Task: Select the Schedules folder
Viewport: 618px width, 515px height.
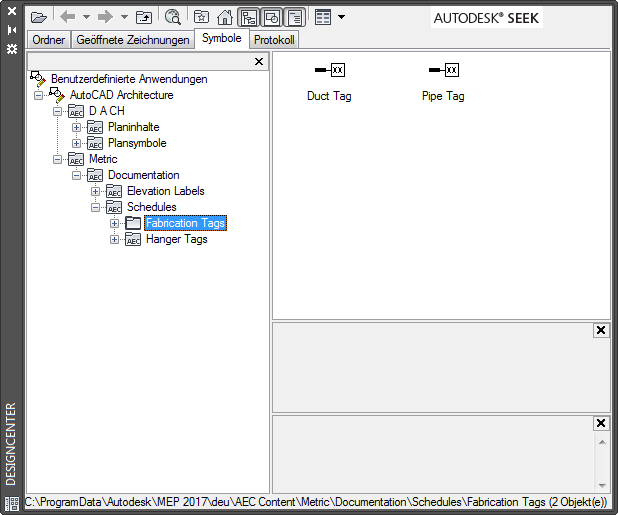Action: point(151,207)
